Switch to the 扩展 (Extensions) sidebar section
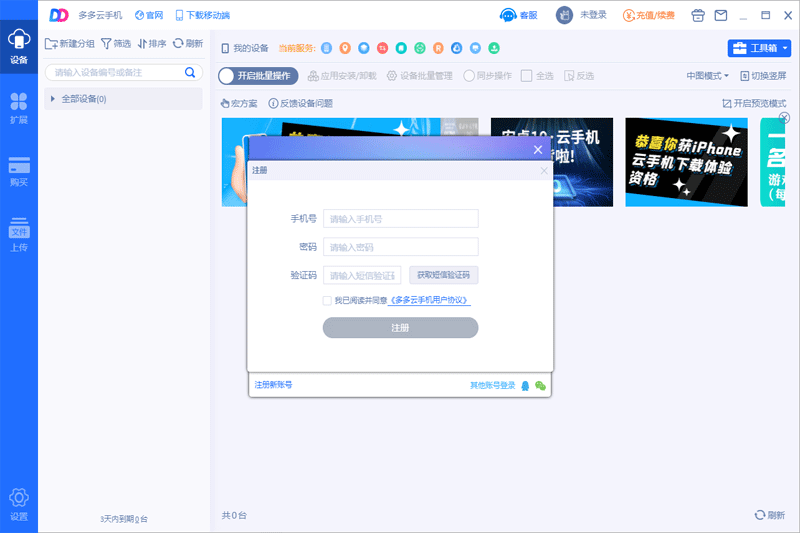The image size is (800, 533). coord(19,107)
